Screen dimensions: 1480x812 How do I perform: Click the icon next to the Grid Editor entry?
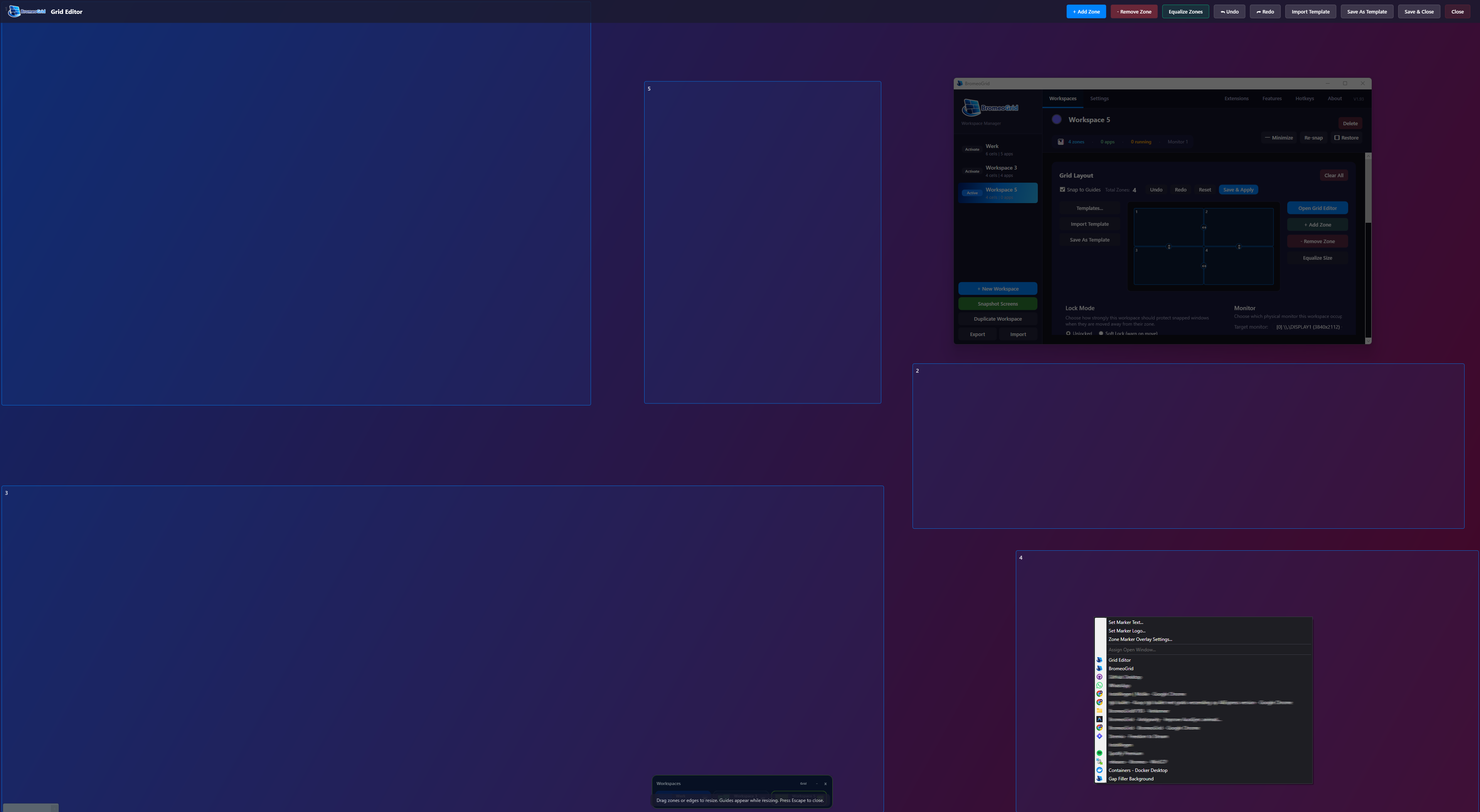click(x=1099, y=660)
